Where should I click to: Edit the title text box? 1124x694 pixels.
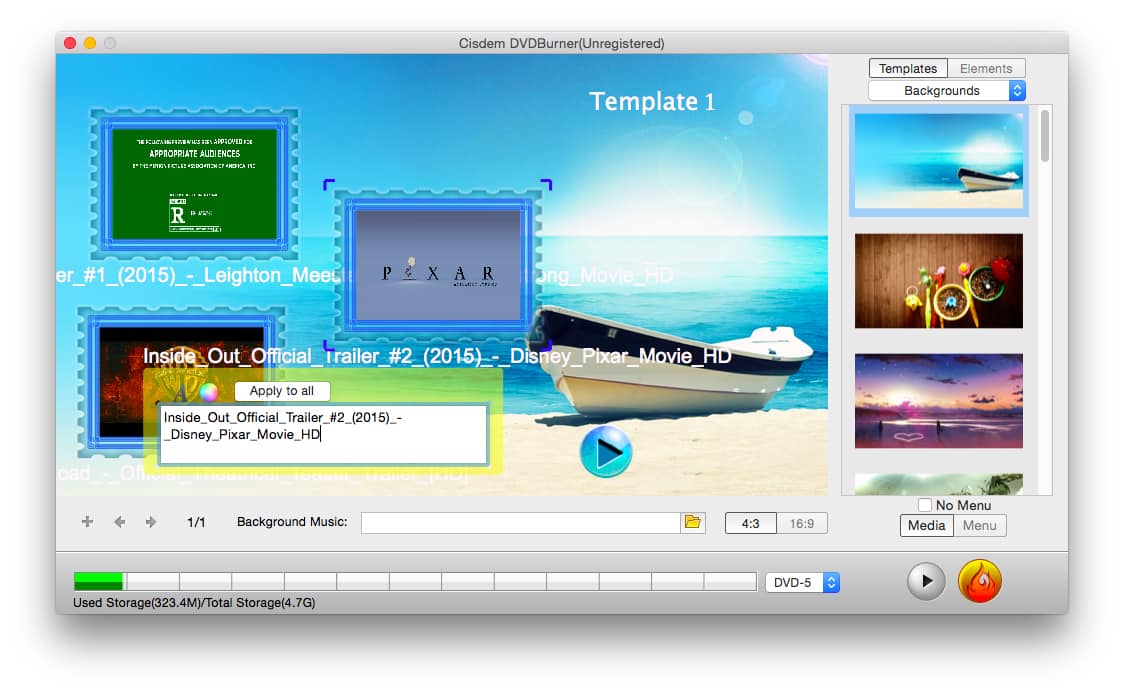[323, 435]
